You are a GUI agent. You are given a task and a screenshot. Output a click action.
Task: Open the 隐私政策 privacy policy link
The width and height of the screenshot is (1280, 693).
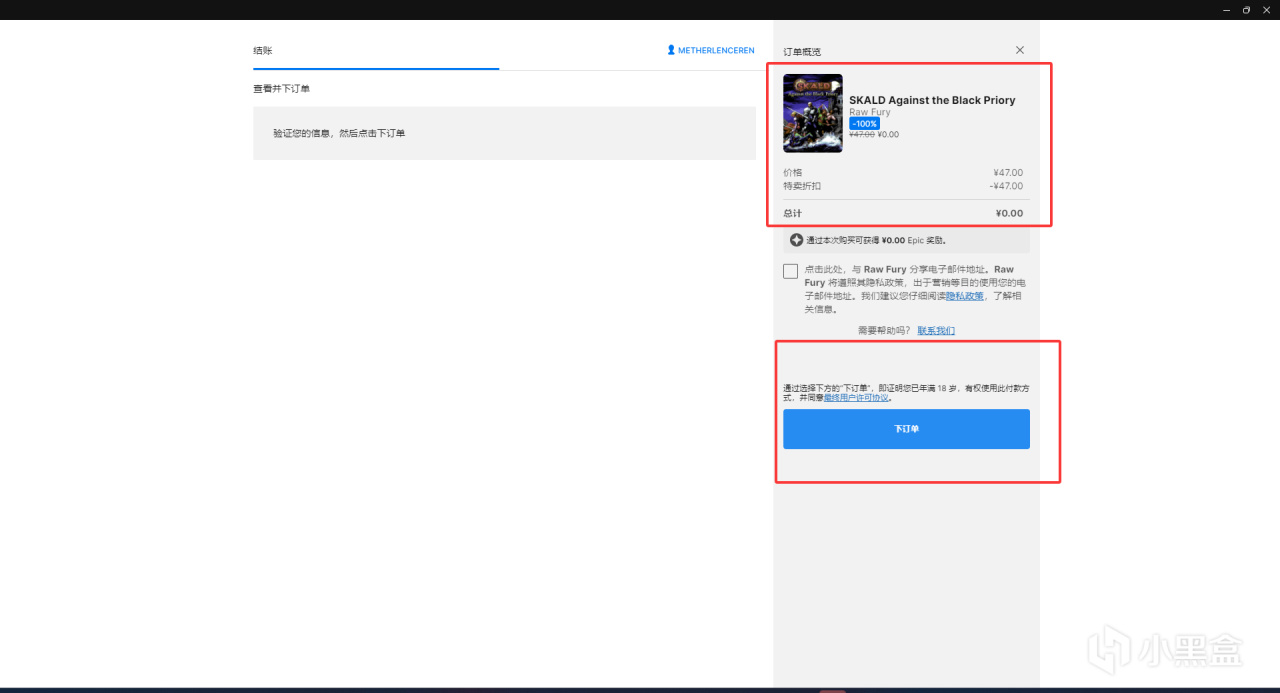(965, 296)
